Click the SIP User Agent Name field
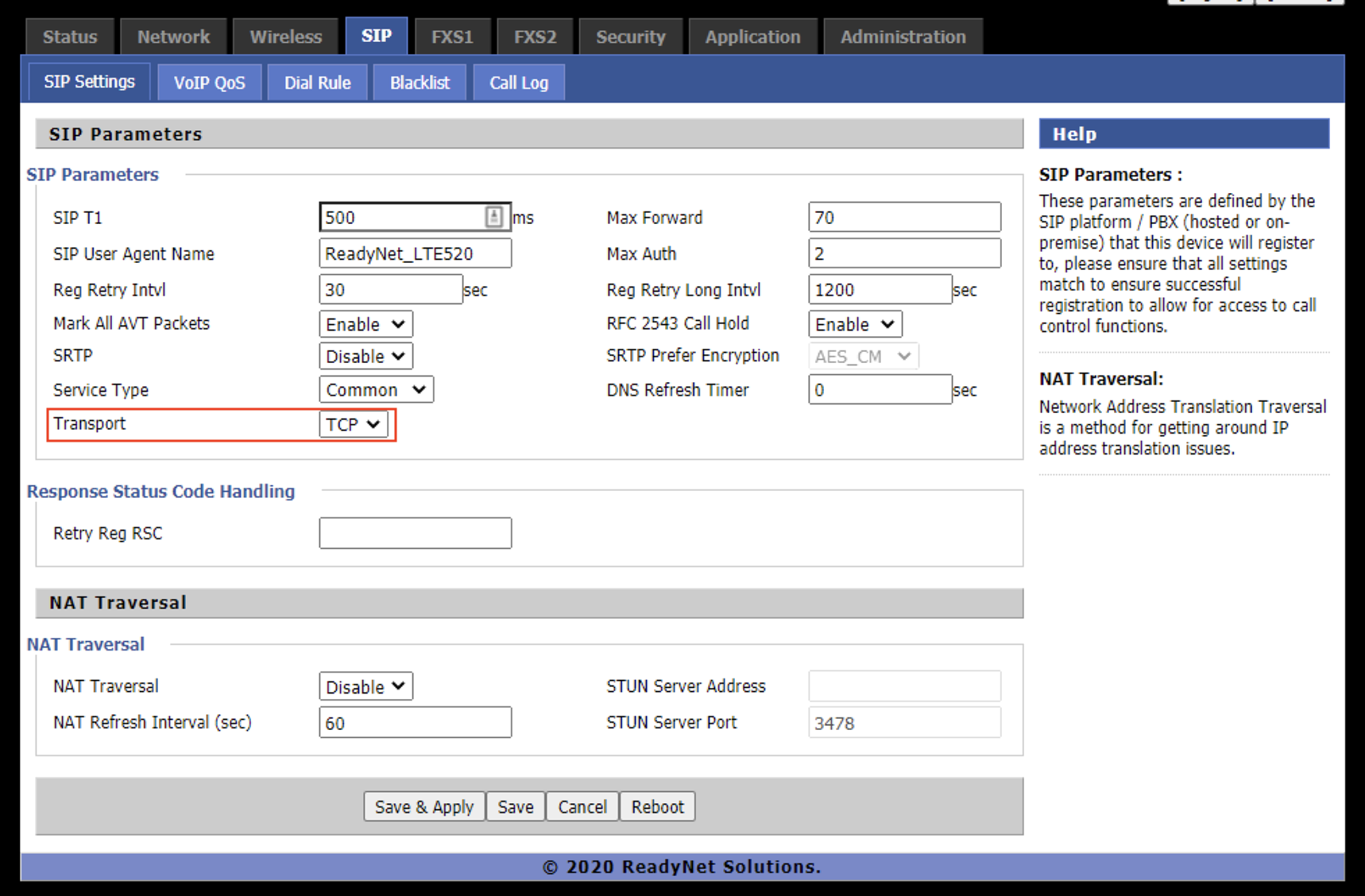Viewport: 1365px width, 896px height. pos(415,253)
